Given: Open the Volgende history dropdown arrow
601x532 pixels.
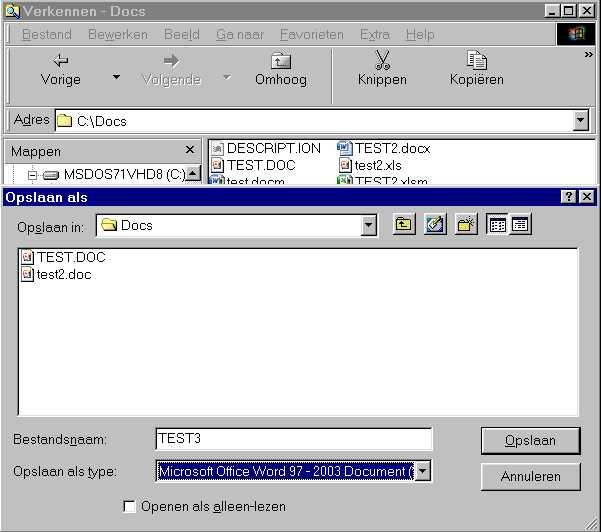Looking at the screenshot, I should click(x=227, y=77).
